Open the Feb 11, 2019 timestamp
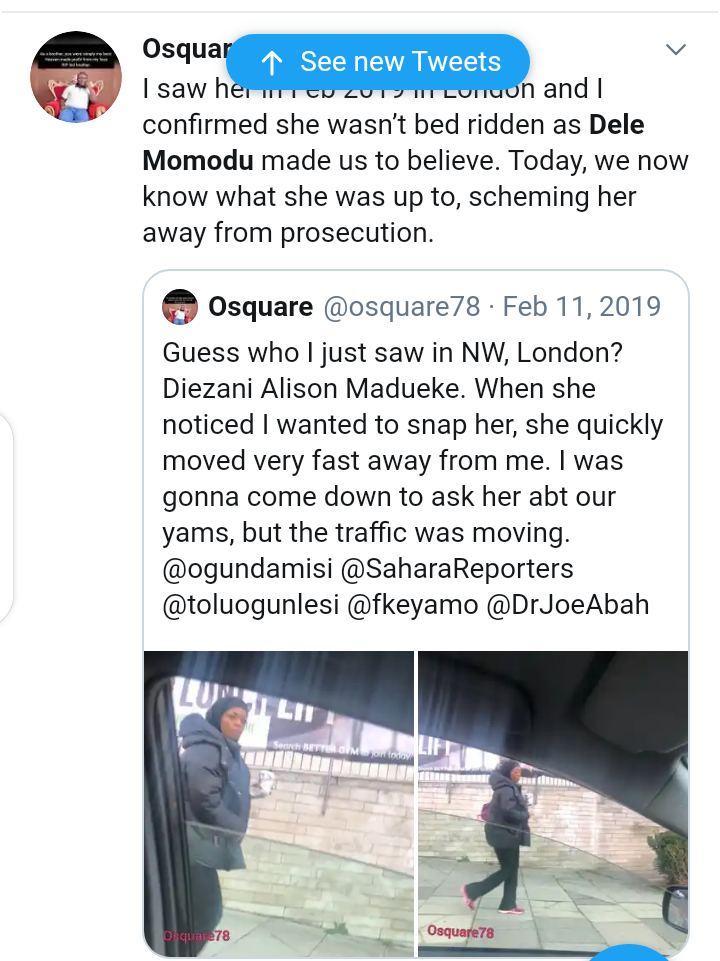The image size is (720, 961). click(x=582, y=307)
